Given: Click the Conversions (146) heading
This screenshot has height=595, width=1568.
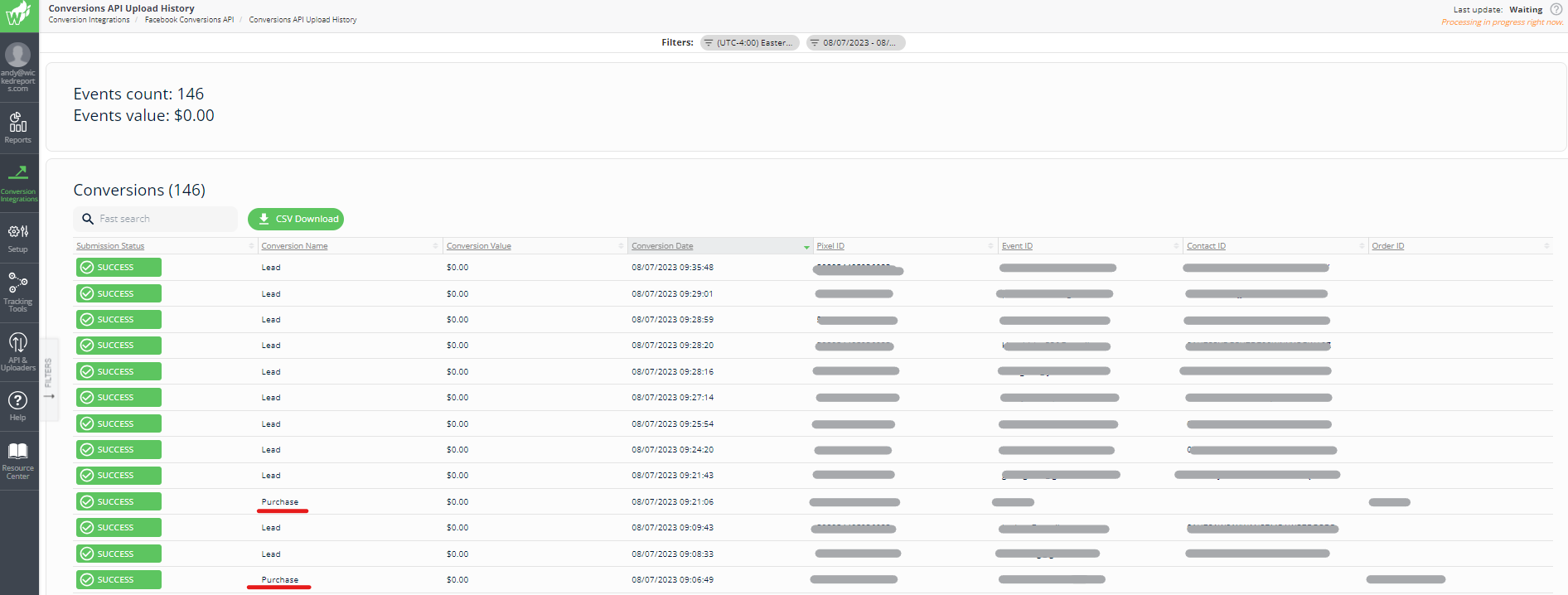Looking at the screenshot, I should tap(139, 190).
